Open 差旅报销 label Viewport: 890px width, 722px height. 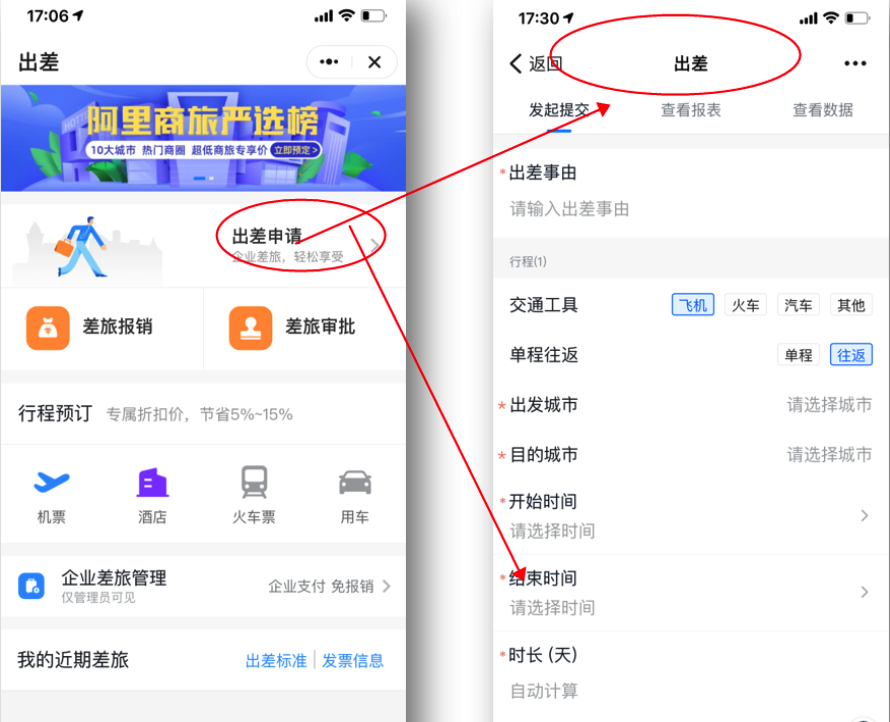tap(117, 326)
